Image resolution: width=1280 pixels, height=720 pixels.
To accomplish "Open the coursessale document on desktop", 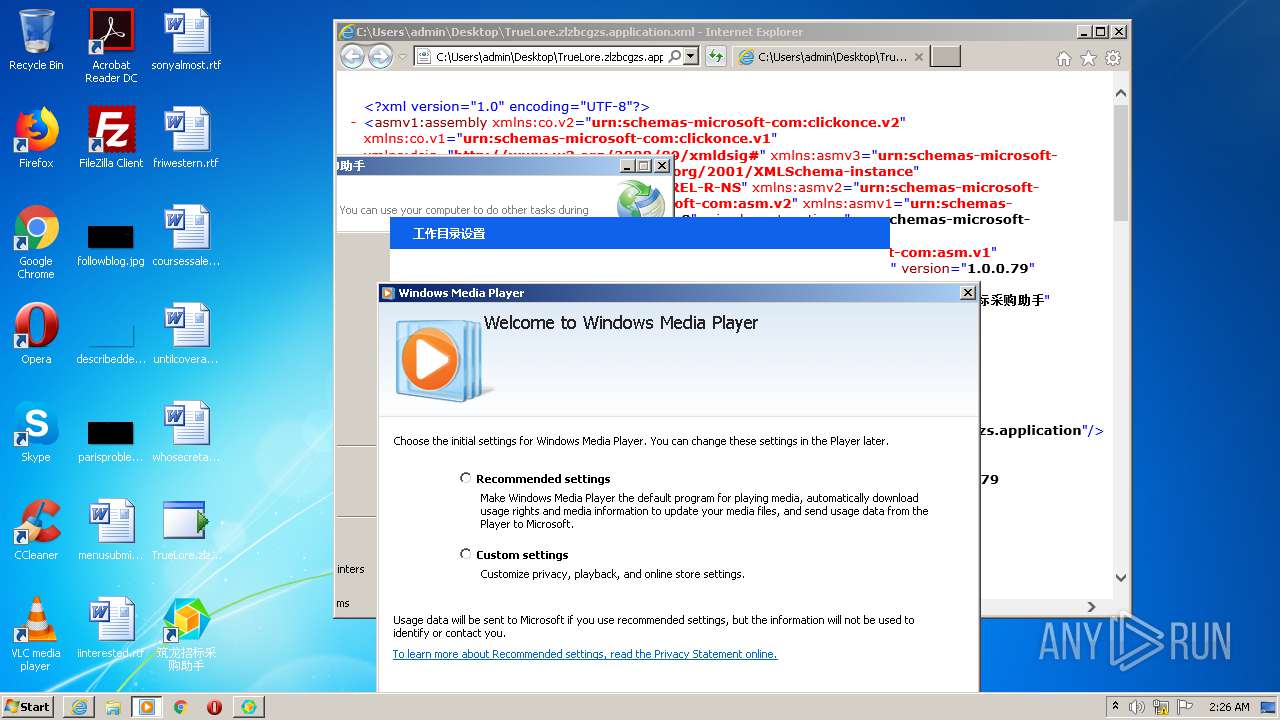I will (x=186, y=236).
